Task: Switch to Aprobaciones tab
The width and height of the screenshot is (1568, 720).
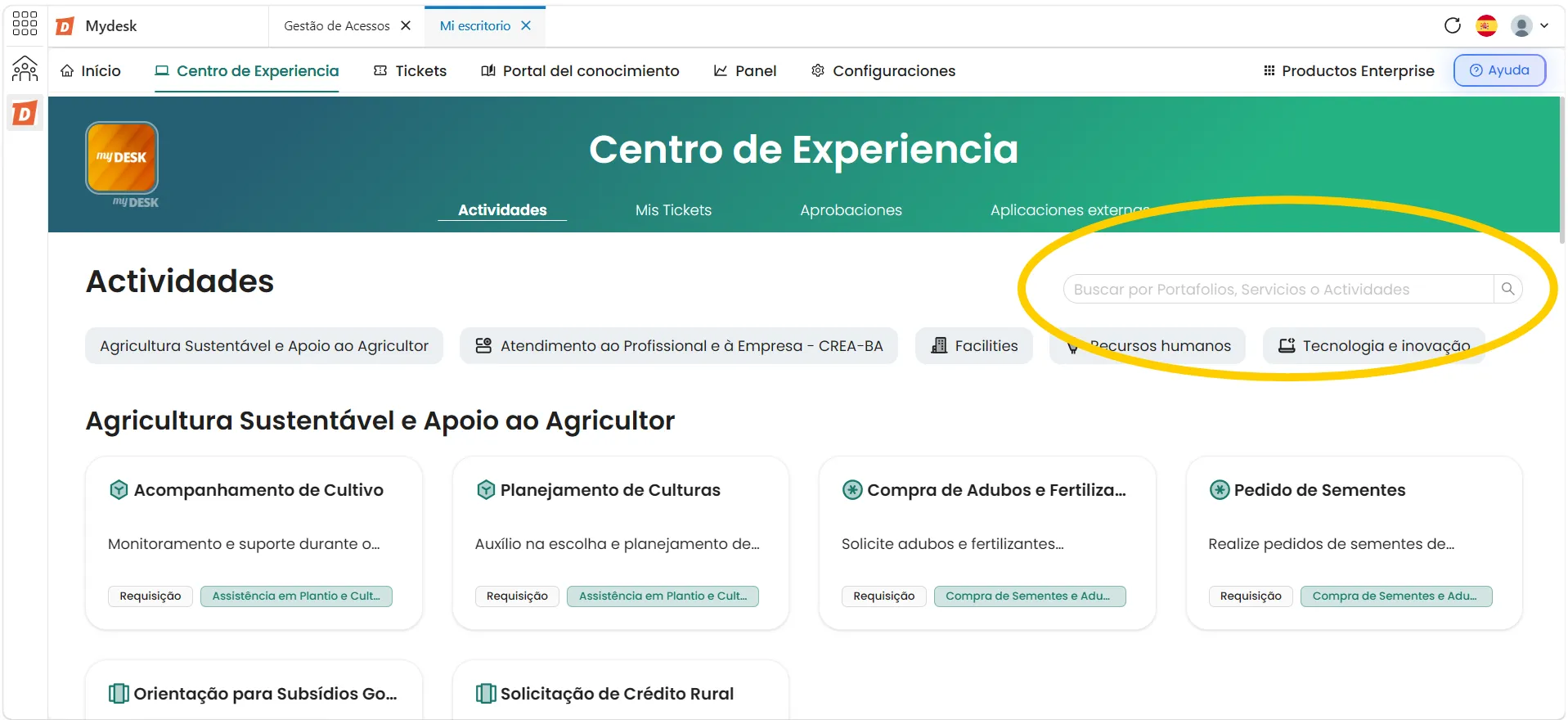Action: (851, 210)
